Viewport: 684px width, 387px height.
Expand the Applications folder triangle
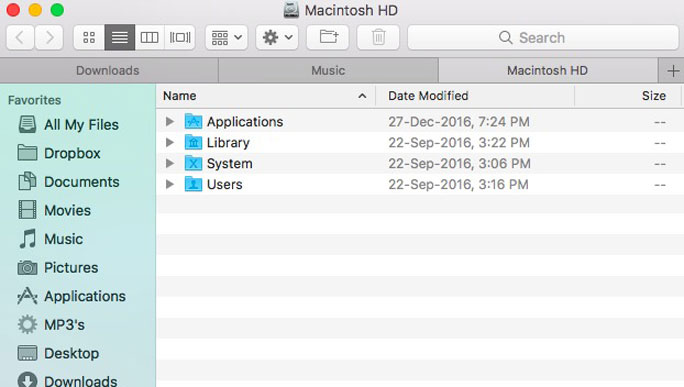tap(170, 121)
